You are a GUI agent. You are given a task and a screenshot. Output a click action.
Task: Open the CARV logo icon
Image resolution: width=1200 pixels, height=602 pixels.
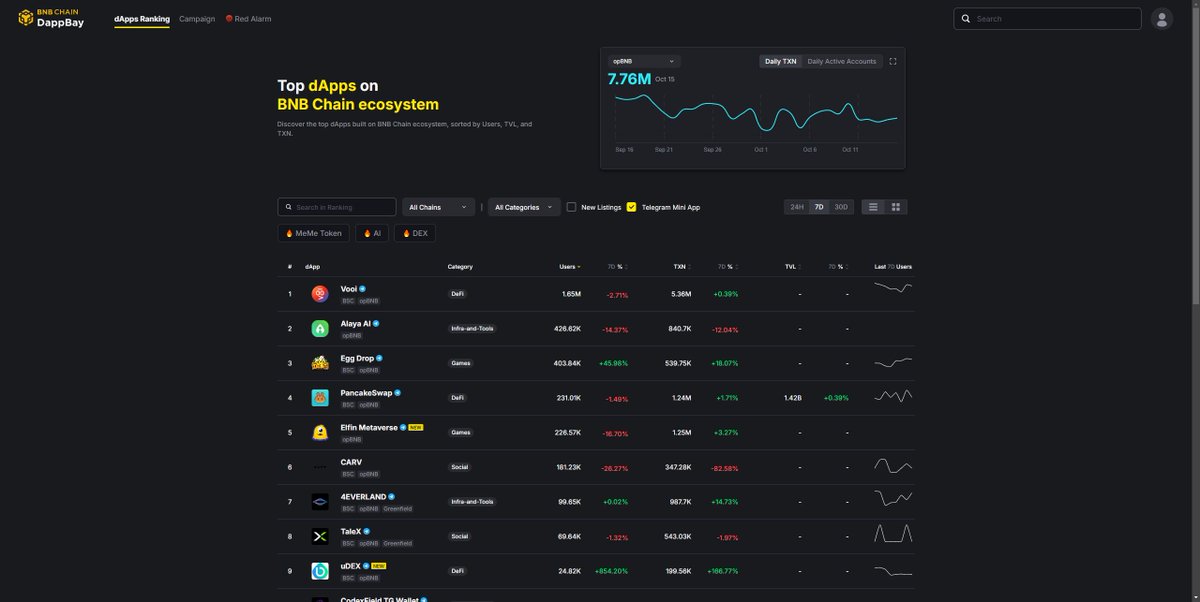[x=319, y=467]
